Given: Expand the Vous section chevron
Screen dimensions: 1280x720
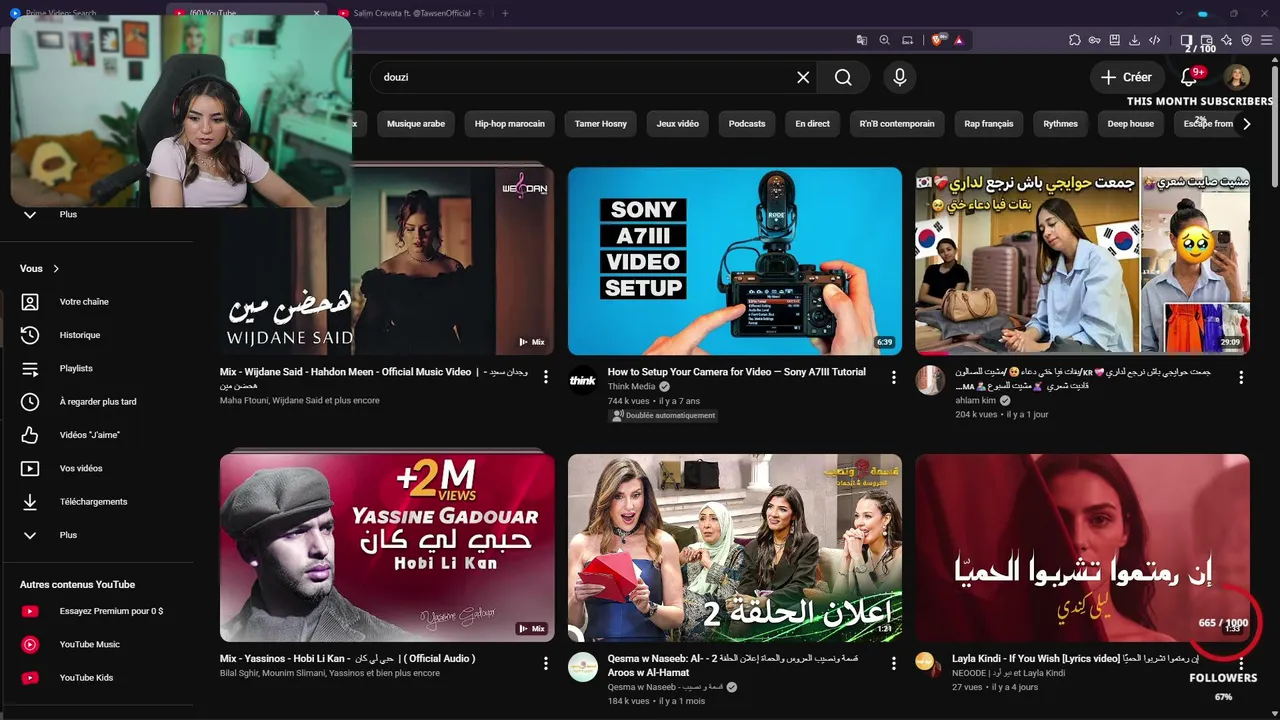Looking at the screenshot, I should (x=56, y=268).
